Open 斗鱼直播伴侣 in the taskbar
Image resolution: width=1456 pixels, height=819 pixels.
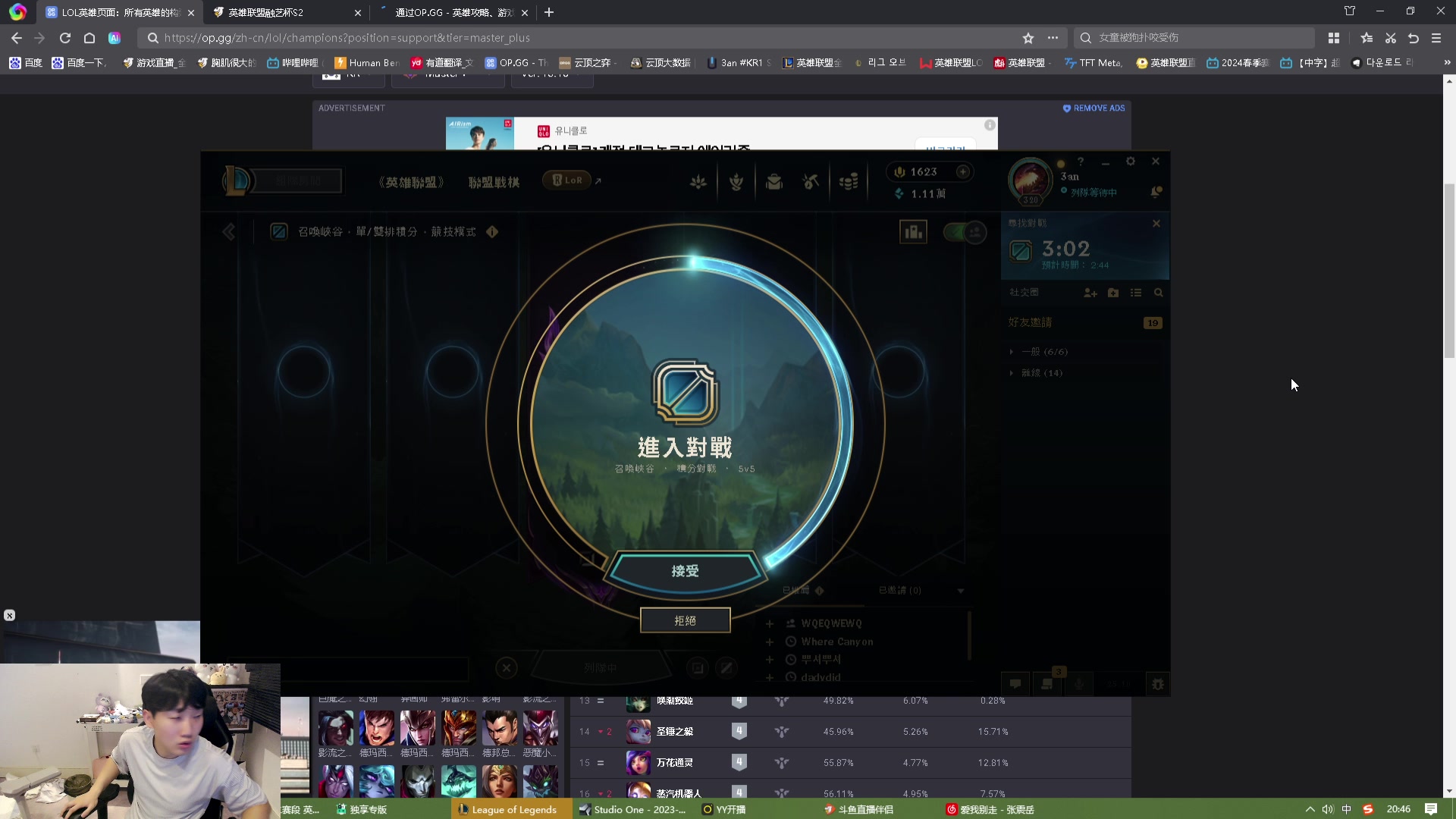pos(858,810)
